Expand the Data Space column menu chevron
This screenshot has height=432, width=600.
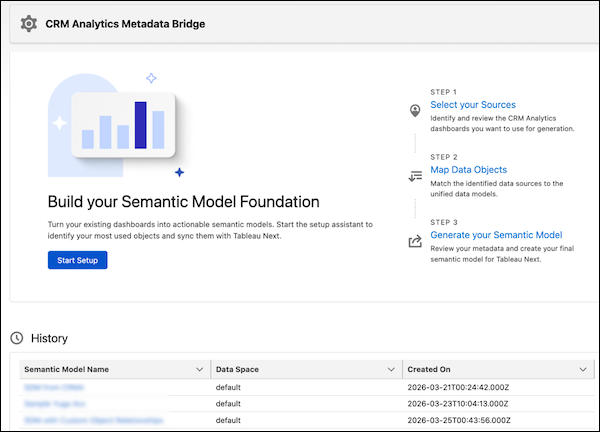(x=391, y=369)
